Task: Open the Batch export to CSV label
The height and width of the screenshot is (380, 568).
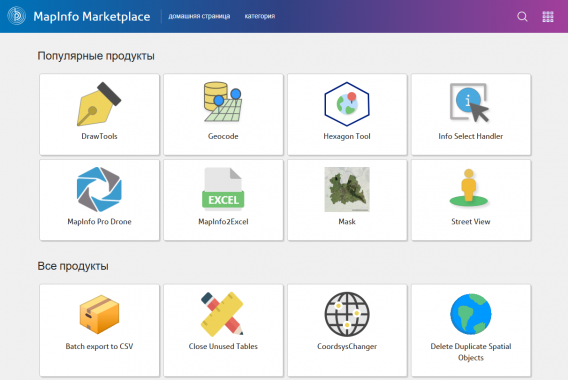Action: click(x=99, y=346)
